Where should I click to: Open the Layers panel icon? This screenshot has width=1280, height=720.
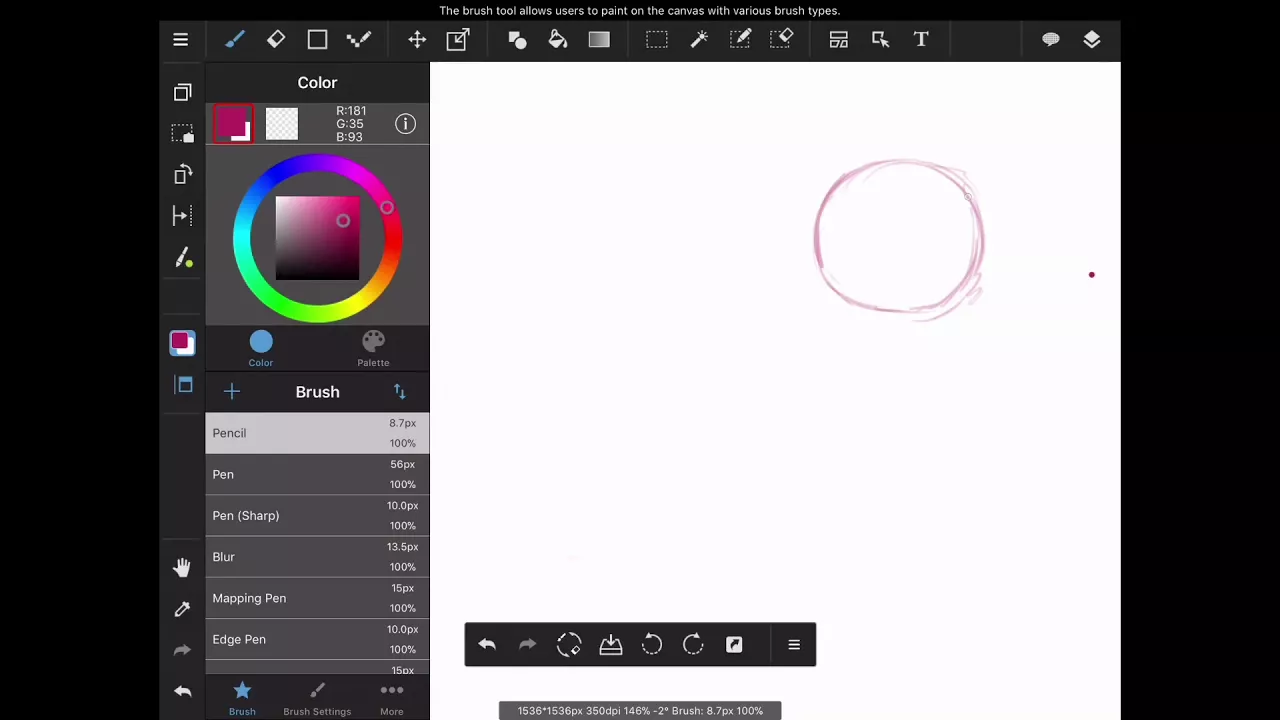pyautogui.click(x=1092, y=40)
